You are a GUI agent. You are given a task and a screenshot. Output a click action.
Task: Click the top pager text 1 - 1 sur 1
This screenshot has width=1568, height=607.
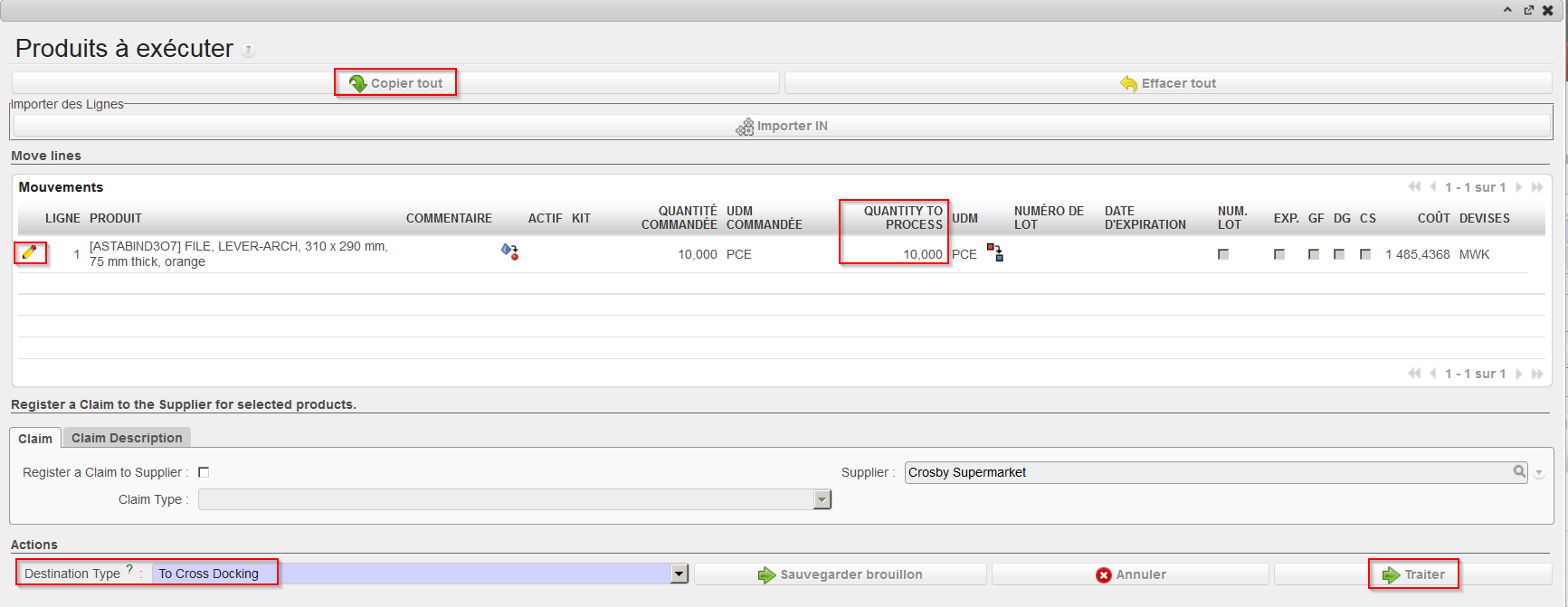tap(1476, 187)
